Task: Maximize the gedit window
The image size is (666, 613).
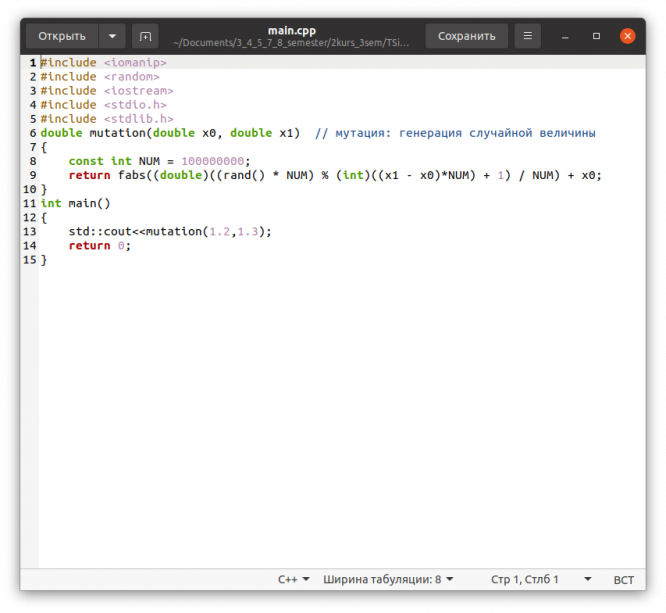Action: pyautogui.click(x=597, y=36)
